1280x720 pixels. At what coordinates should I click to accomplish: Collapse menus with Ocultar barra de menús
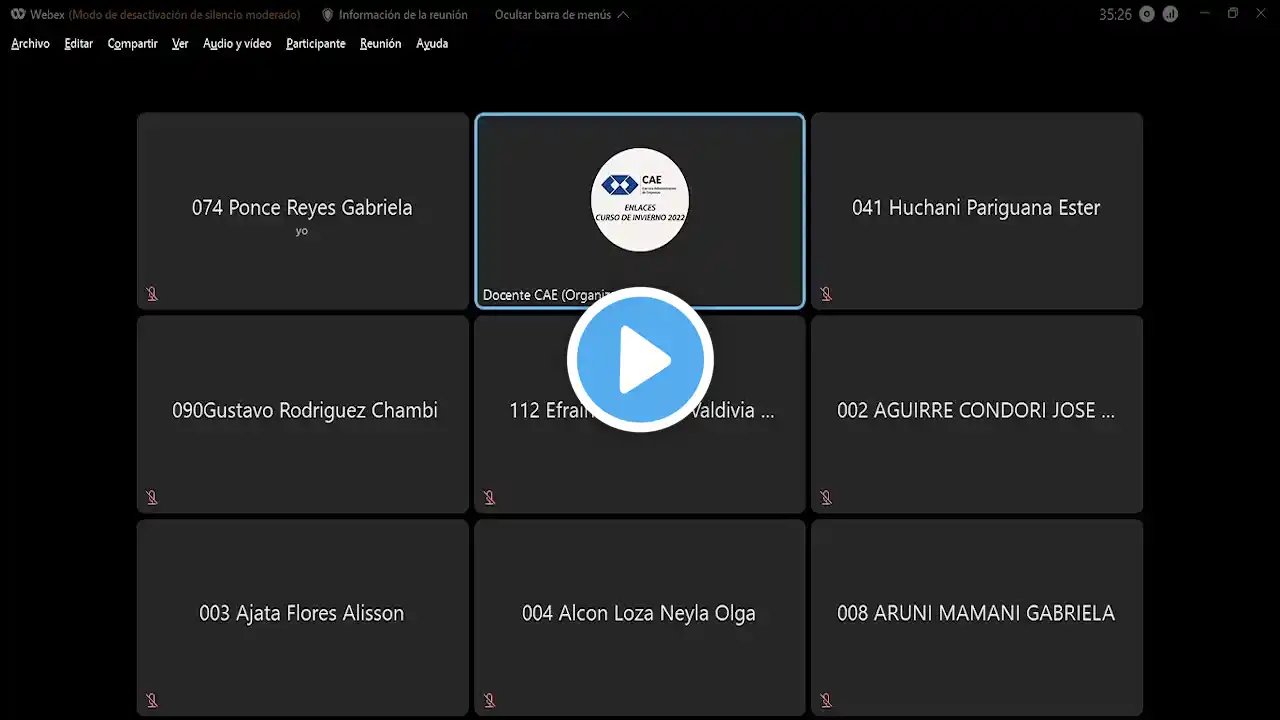tap(562, 15)
